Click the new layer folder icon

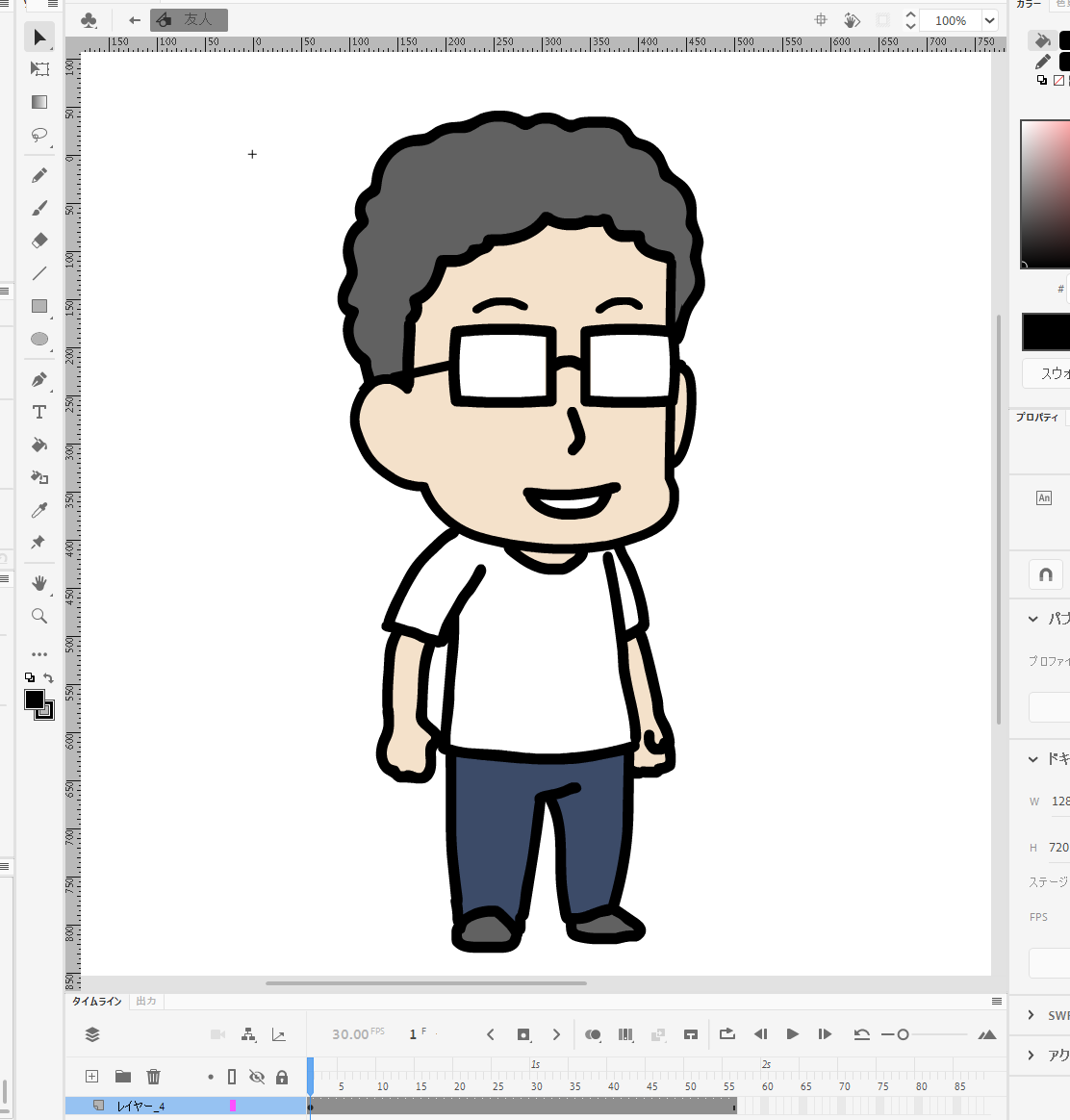(x=123, y=1077)
